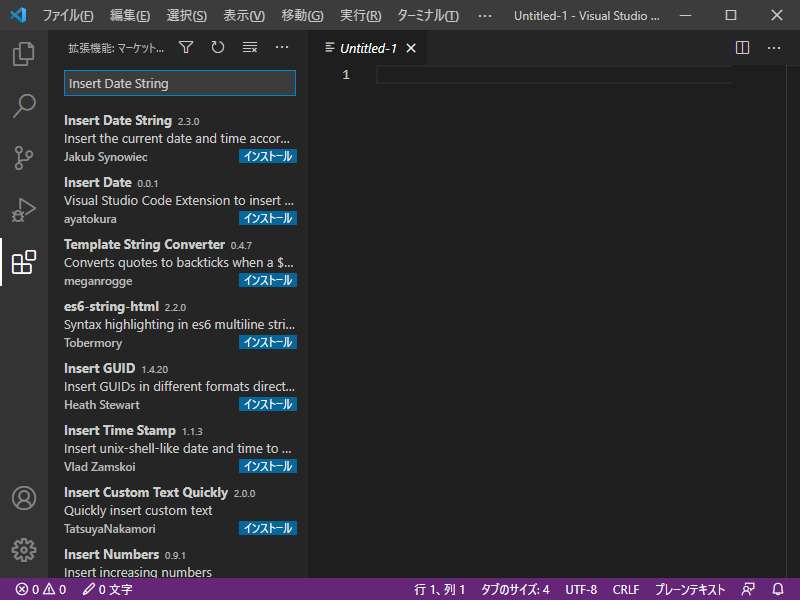Screen dimensions: 800x600
Task: Click publisher name meganrogge
Action: pos(98,281)
